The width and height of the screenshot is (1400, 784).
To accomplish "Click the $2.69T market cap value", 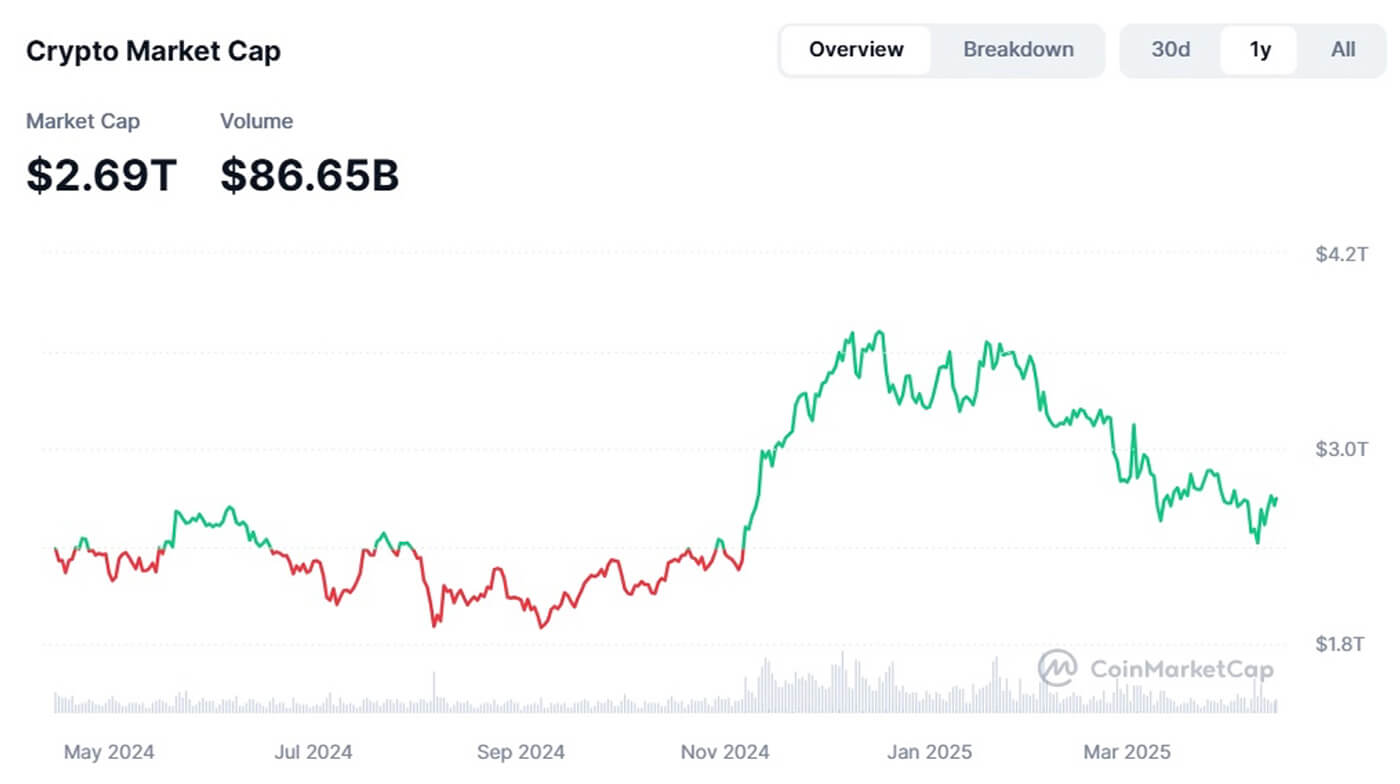I will [101, 175].
